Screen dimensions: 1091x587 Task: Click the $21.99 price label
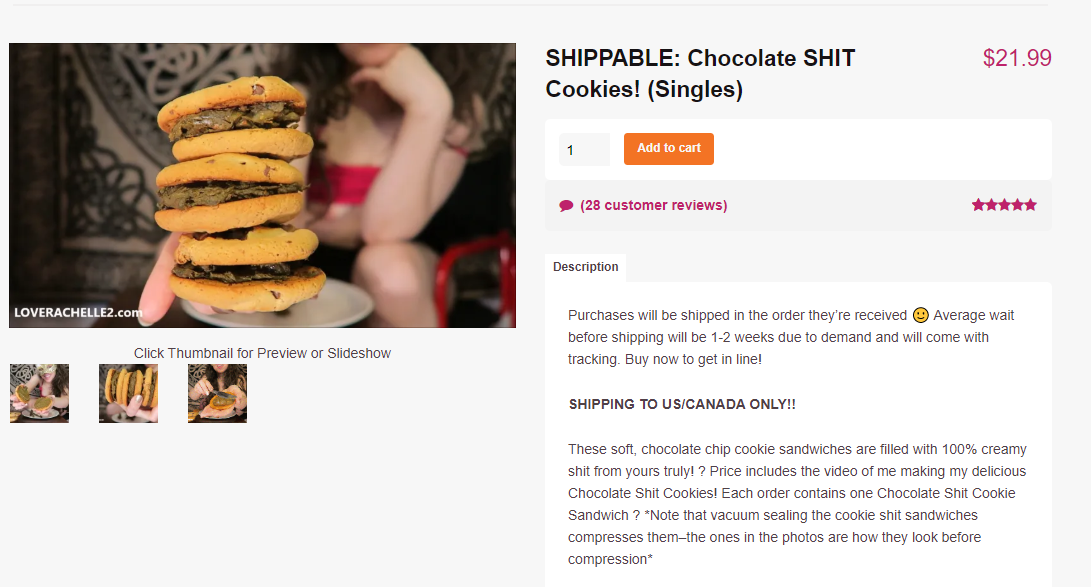coord(1017,58)
